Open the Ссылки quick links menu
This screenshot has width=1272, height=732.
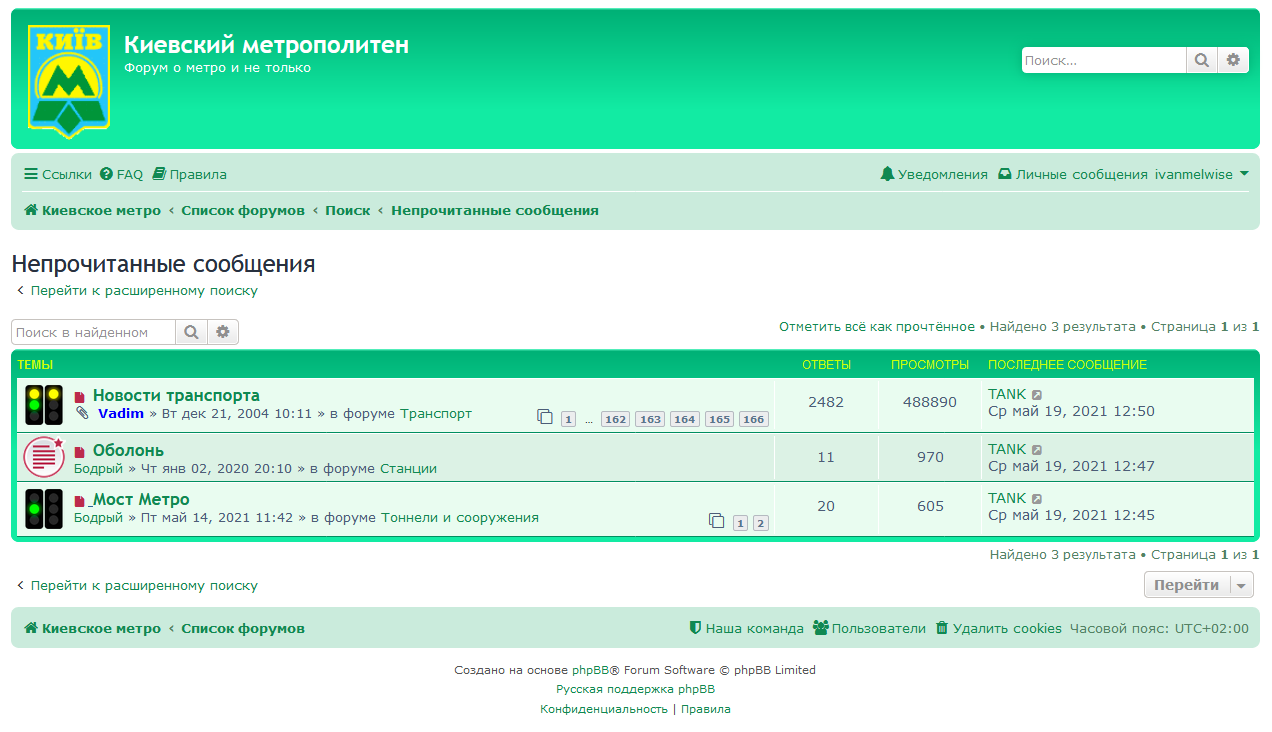pos(58,174)
